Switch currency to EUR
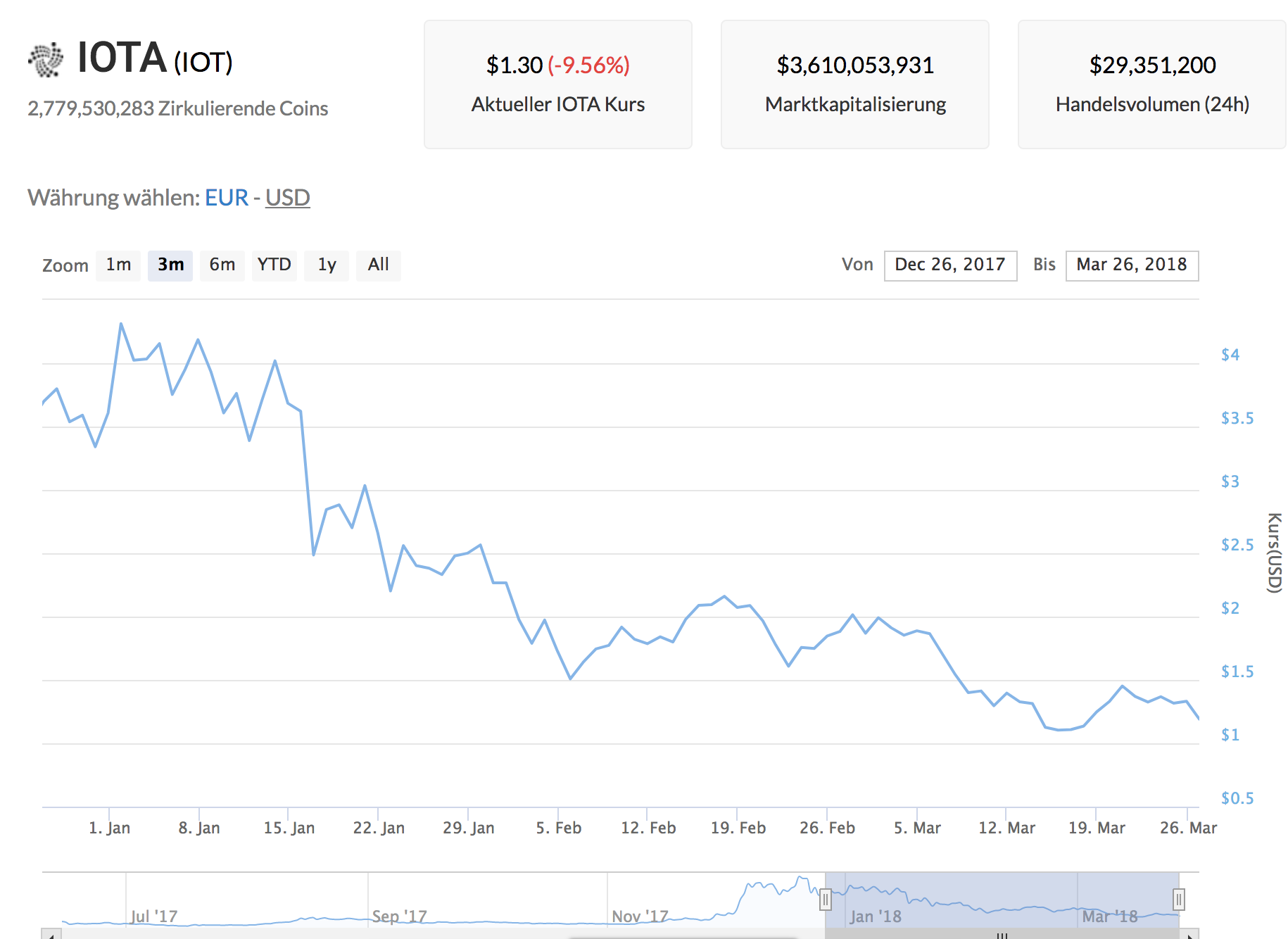 (227, 198)
